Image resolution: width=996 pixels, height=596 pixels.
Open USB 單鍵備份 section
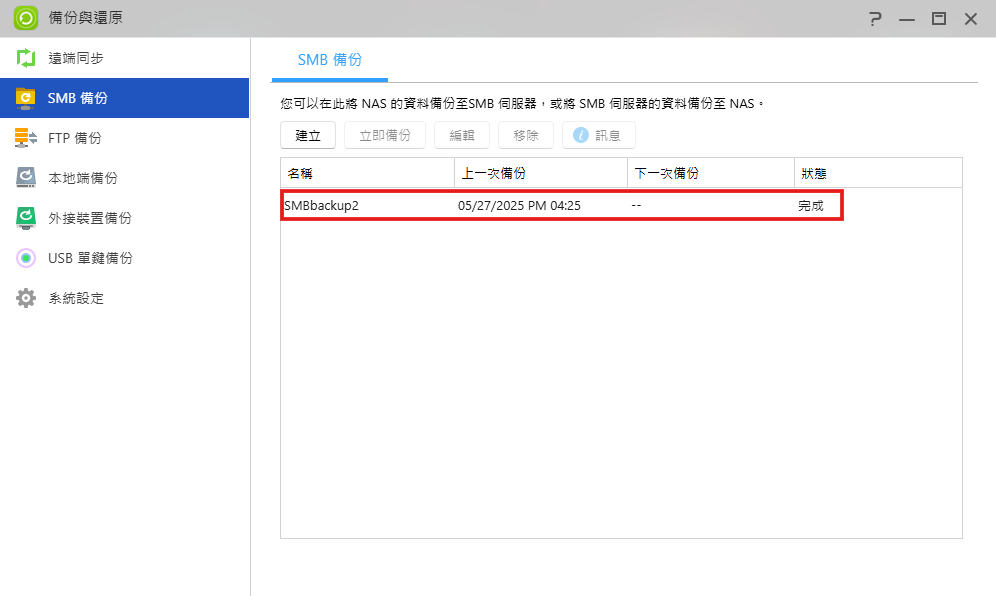[124, 258]
